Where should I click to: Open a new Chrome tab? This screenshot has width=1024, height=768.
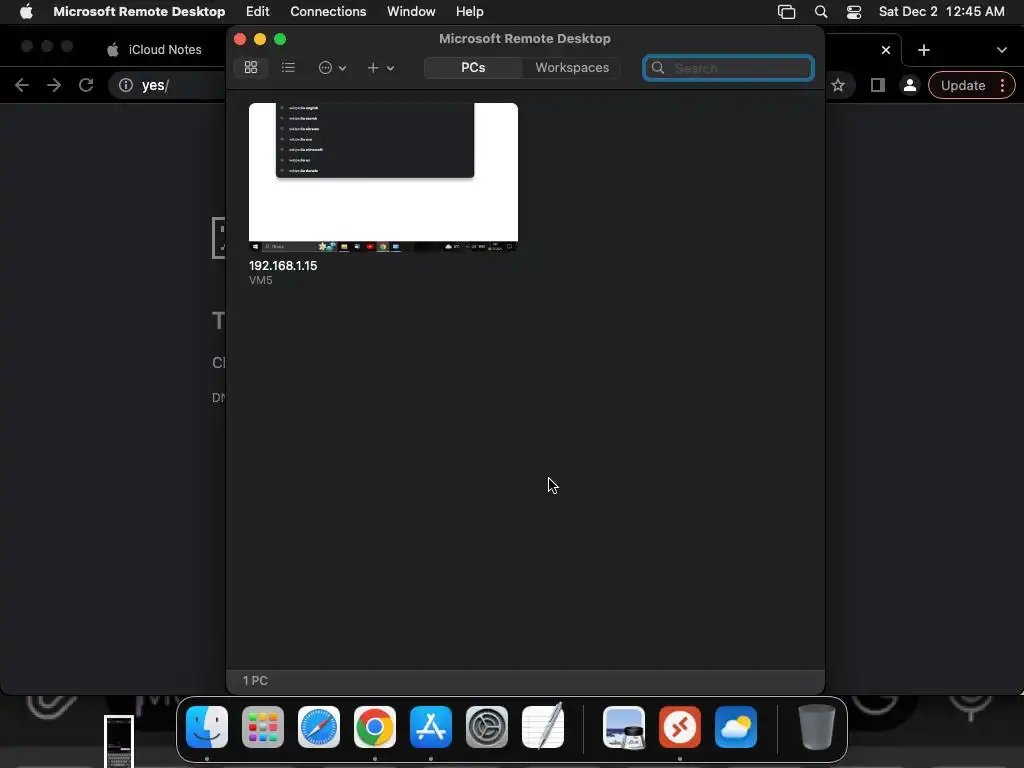tap(923, 50)
